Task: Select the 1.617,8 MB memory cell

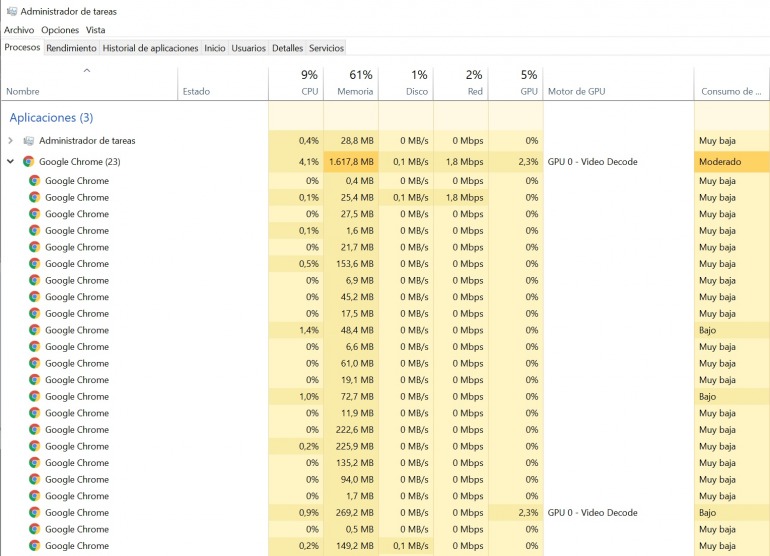Action: (351, 162)
